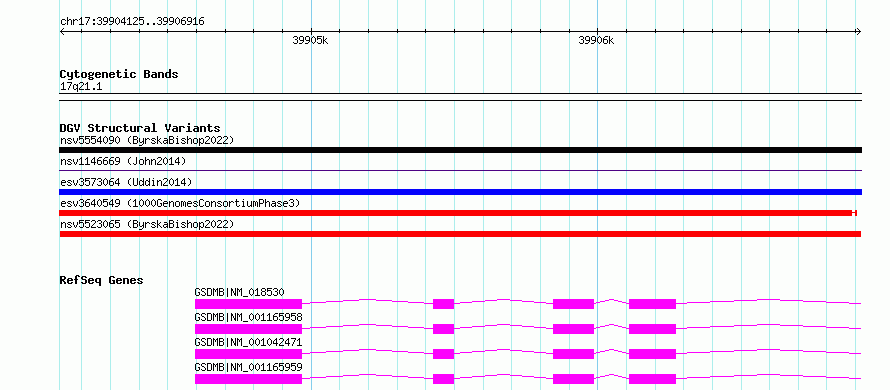The image size is (890, 390).
Task: Open the GSDMB|NM_001165958 transcript label
Action: (248, 317)
